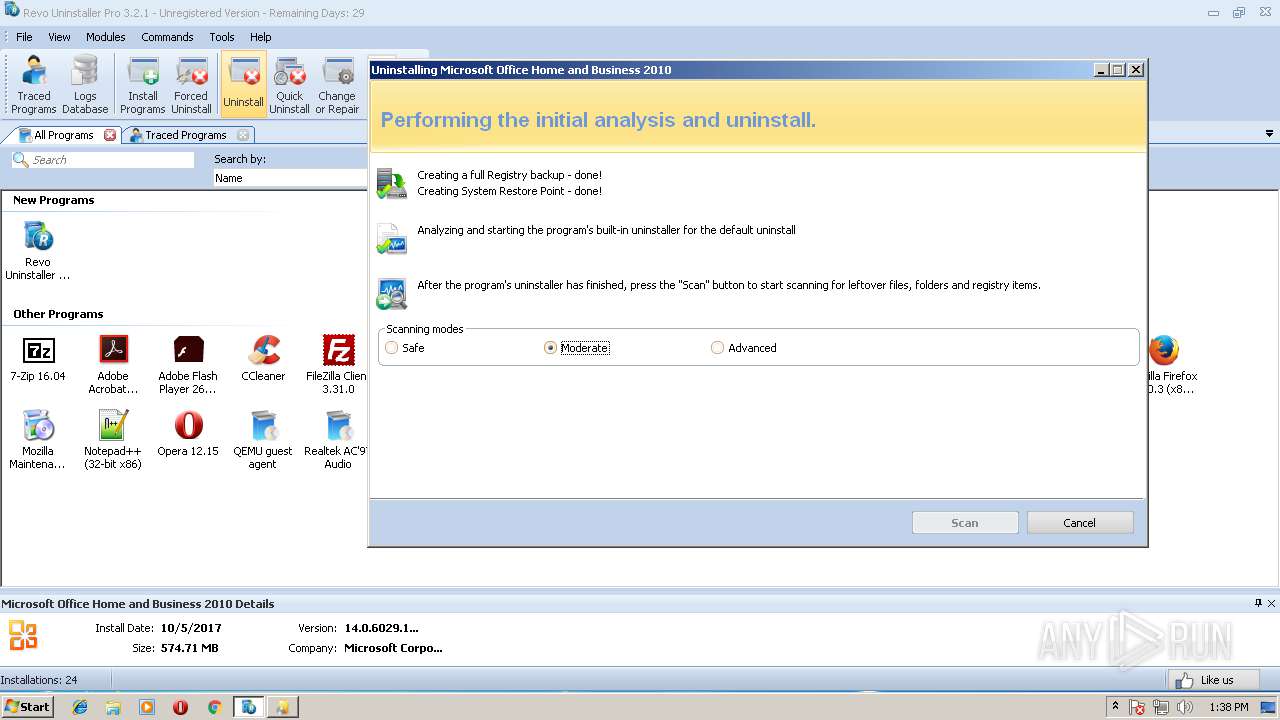The width and height of the screenshot is (1280, 720).
Task: Choose Moderate scanning mode
Action: [576, 348]
